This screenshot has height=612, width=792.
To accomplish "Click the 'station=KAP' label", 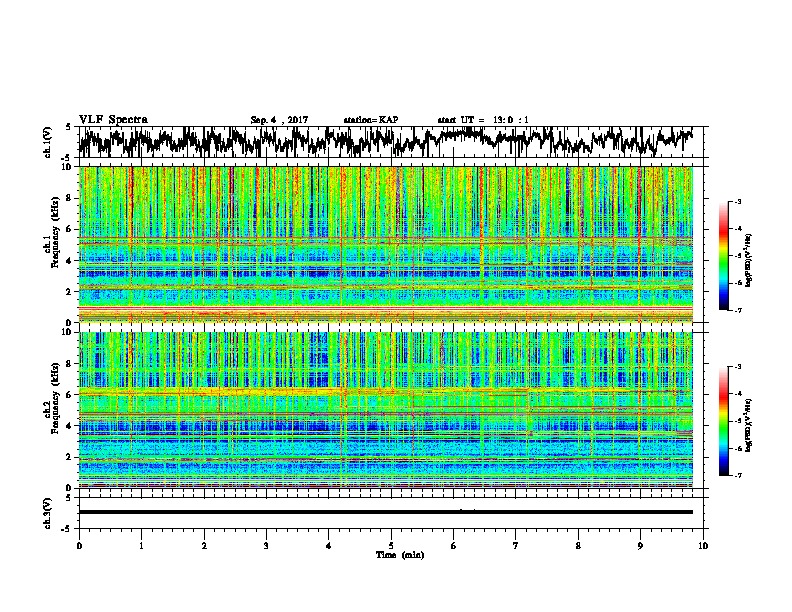I will (371, 120).
